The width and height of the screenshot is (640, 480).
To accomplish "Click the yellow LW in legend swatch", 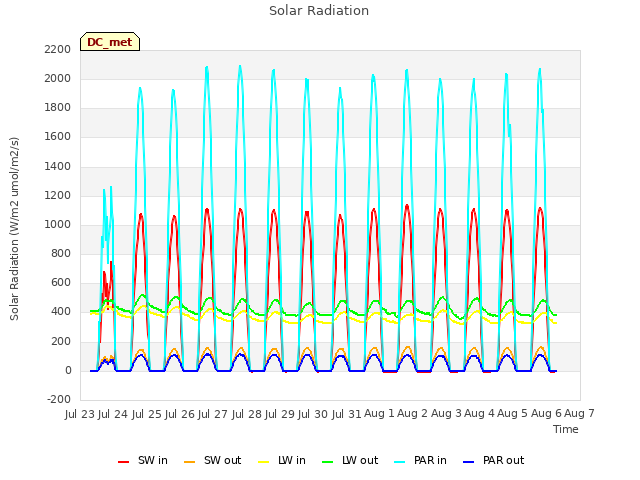I will (264, 462).
